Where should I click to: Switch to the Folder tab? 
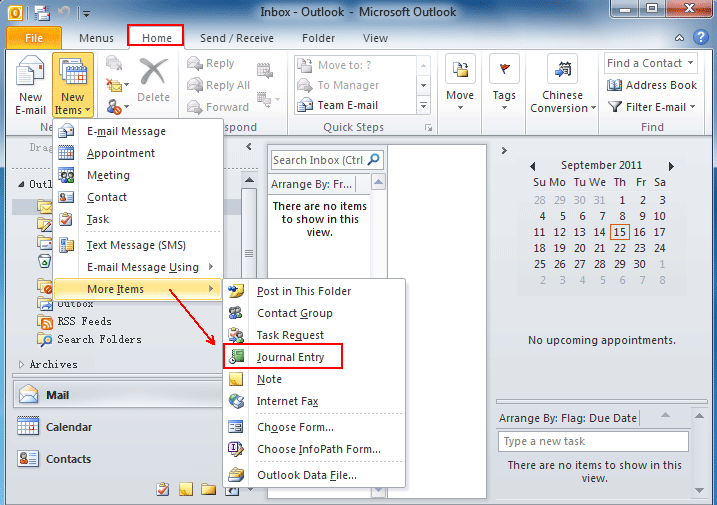(318, 38)
